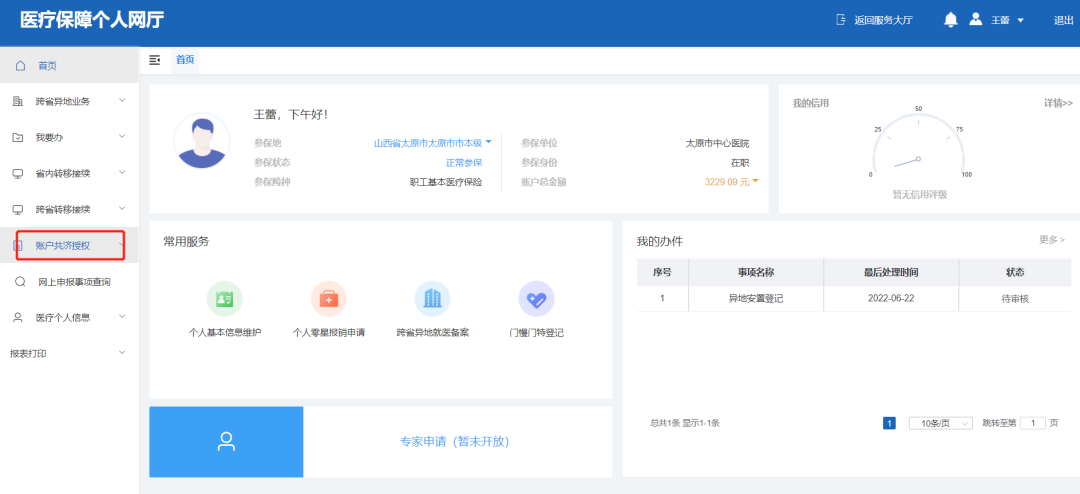This screenshot has height=494, width=1080.
Task: Open 跨省异地就医备案 service icon
Action: [432, 298]
